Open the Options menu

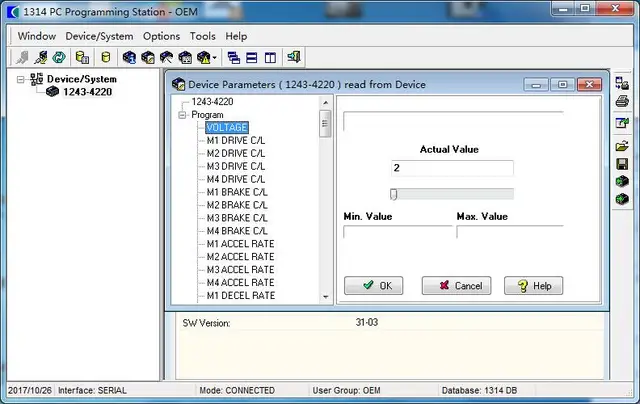(x=161, y=36)
